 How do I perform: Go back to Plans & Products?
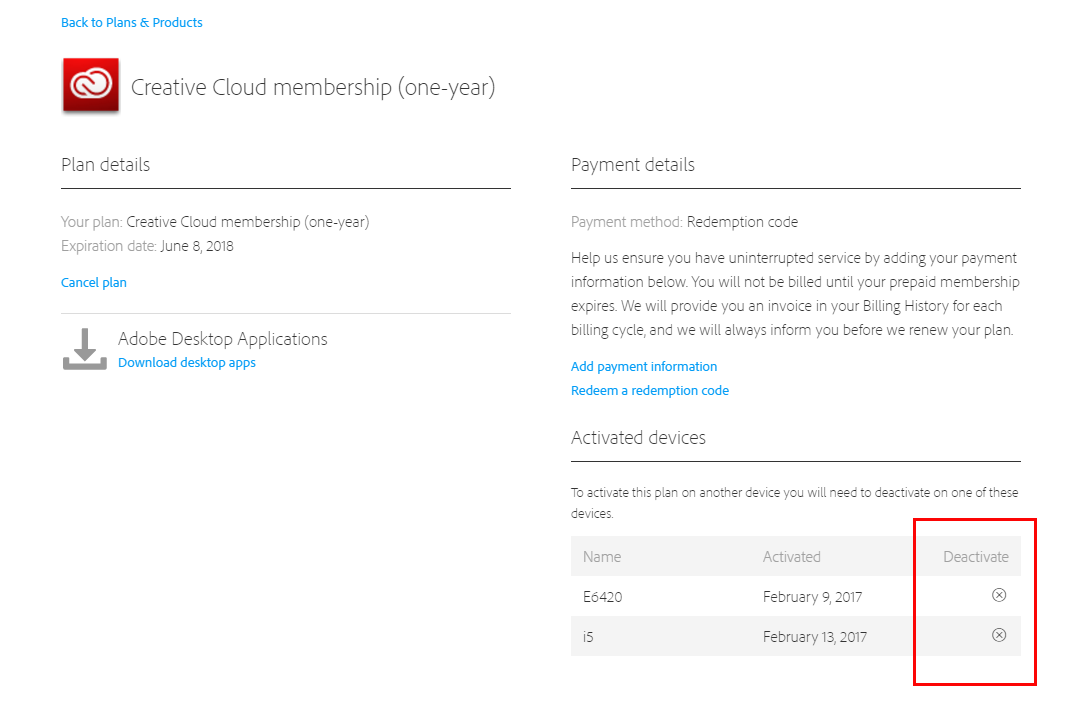pos(132,22)
